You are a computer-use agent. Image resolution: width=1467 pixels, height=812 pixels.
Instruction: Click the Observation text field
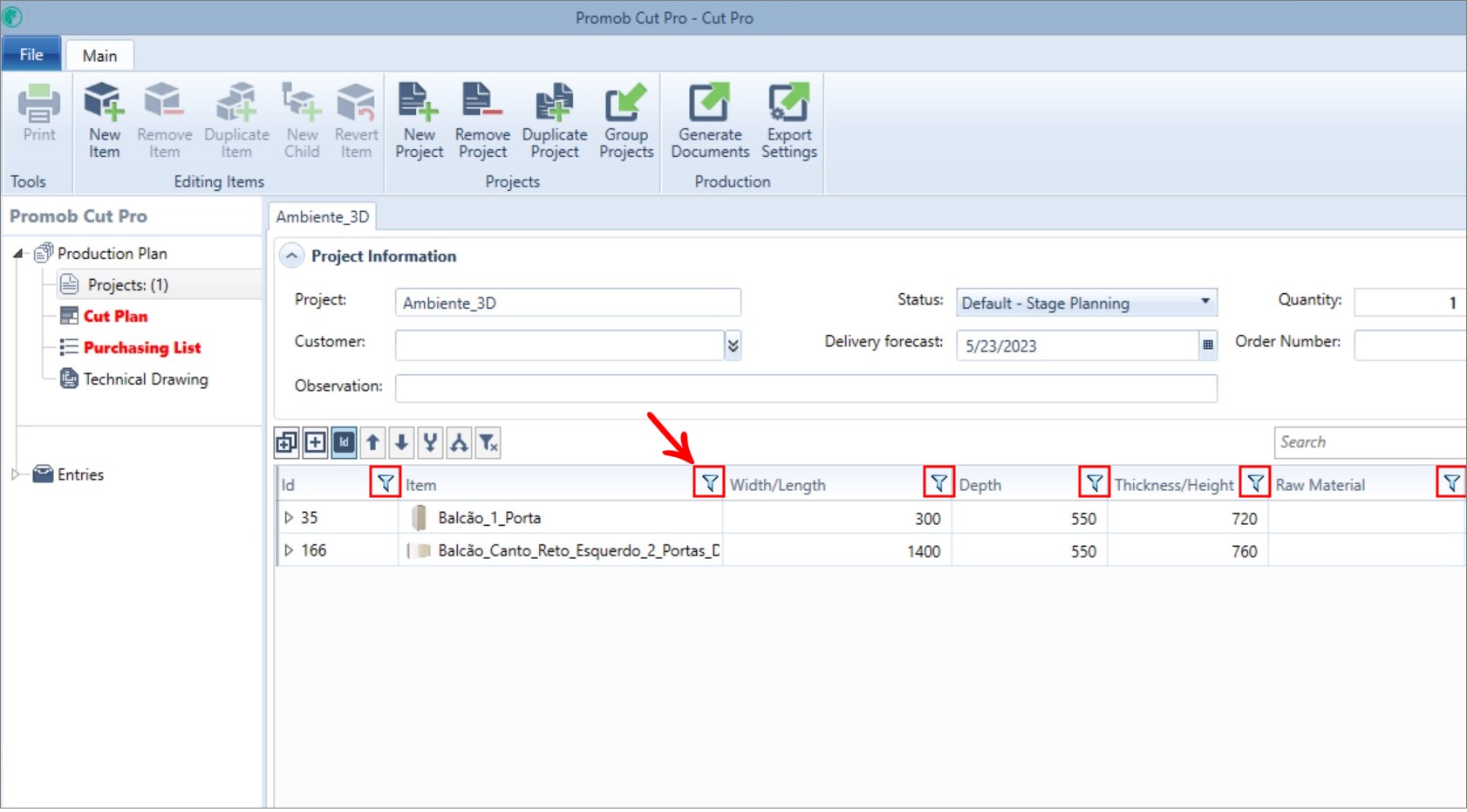click(806, 389)
